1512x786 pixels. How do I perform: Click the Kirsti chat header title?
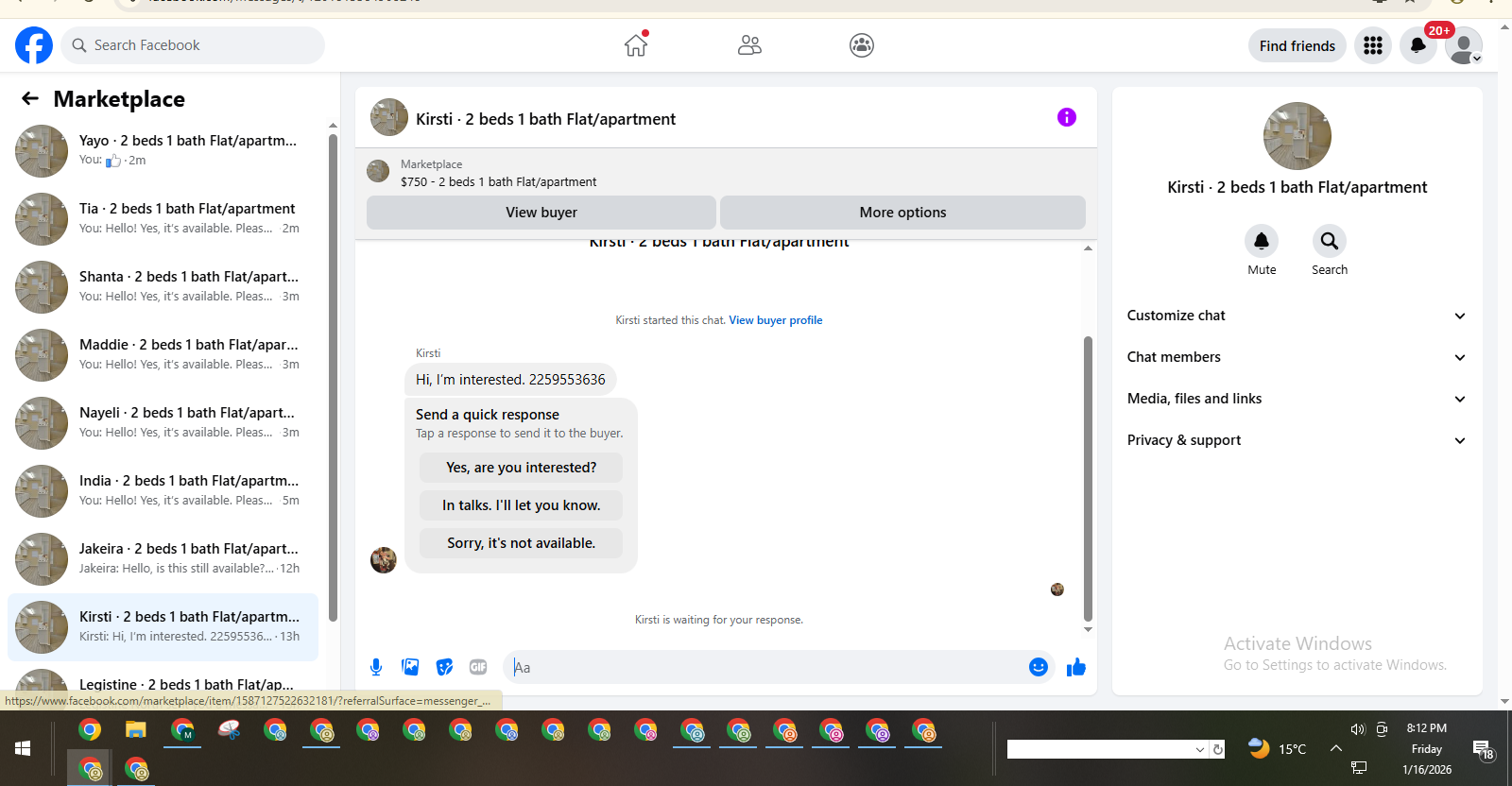[x=545, y=119]
